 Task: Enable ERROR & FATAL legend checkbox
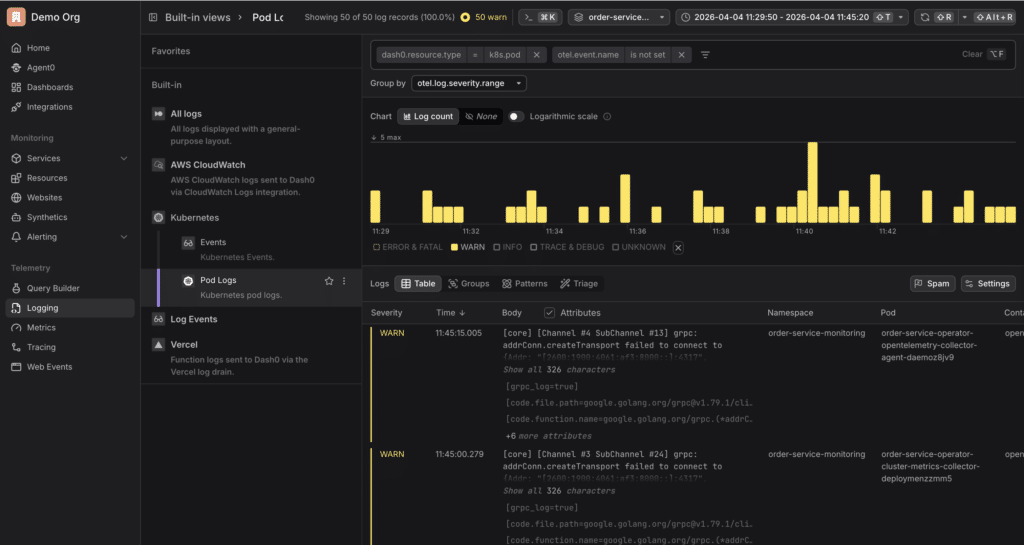376,247
